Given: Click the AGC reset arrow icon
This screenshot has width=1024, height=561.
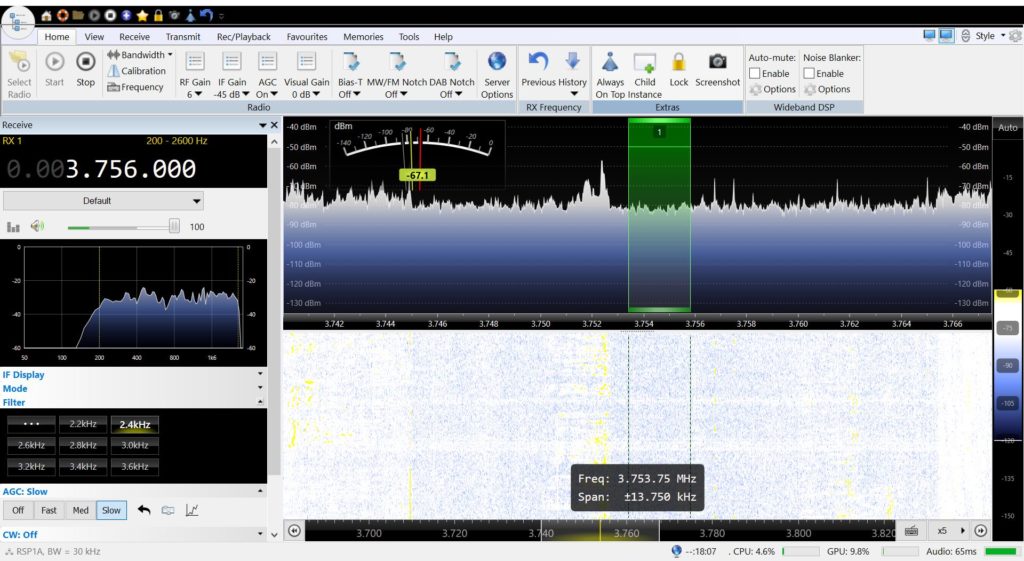Looking at the screenshot, I should tap(144, 510).
